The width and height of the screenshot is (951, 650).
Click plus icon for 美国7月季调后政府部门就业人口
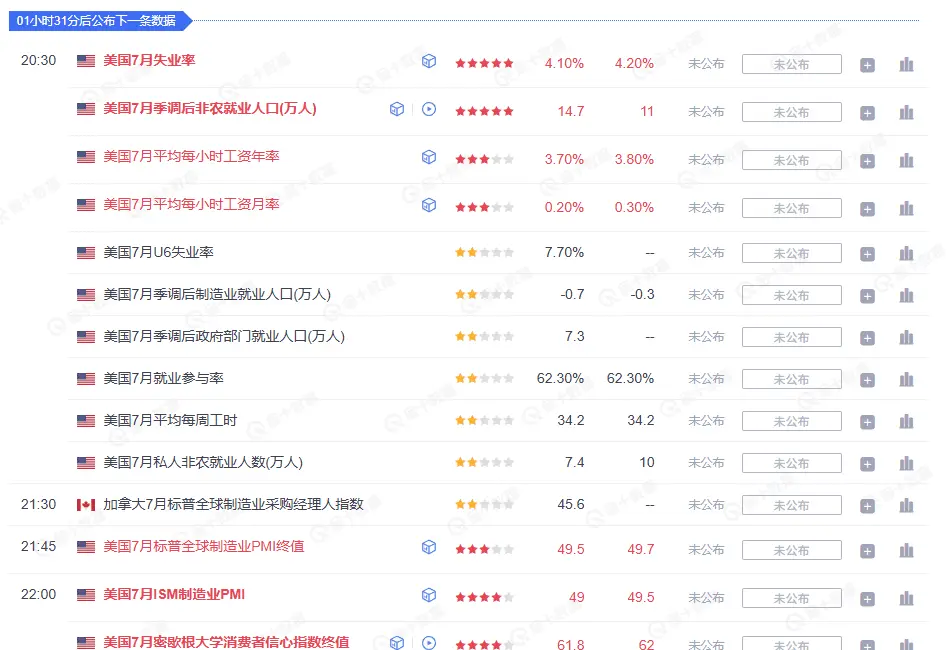(867, 338)
